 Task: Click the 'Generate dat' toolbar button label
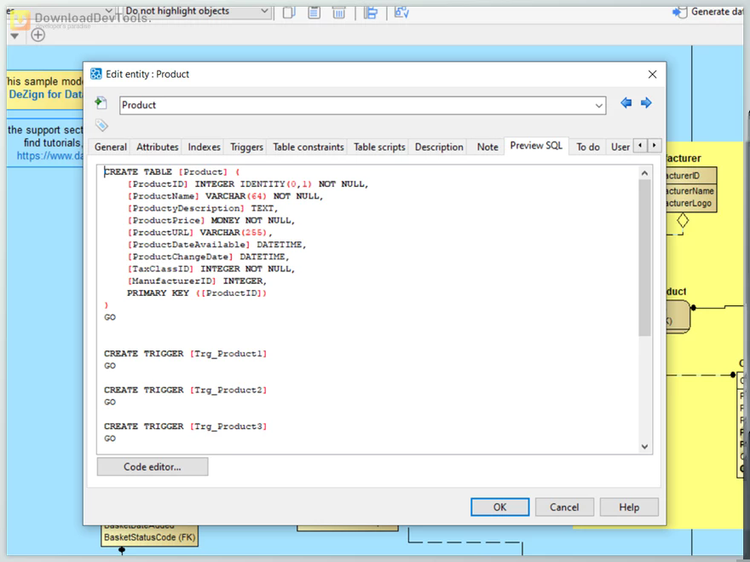tap(717, 11)
